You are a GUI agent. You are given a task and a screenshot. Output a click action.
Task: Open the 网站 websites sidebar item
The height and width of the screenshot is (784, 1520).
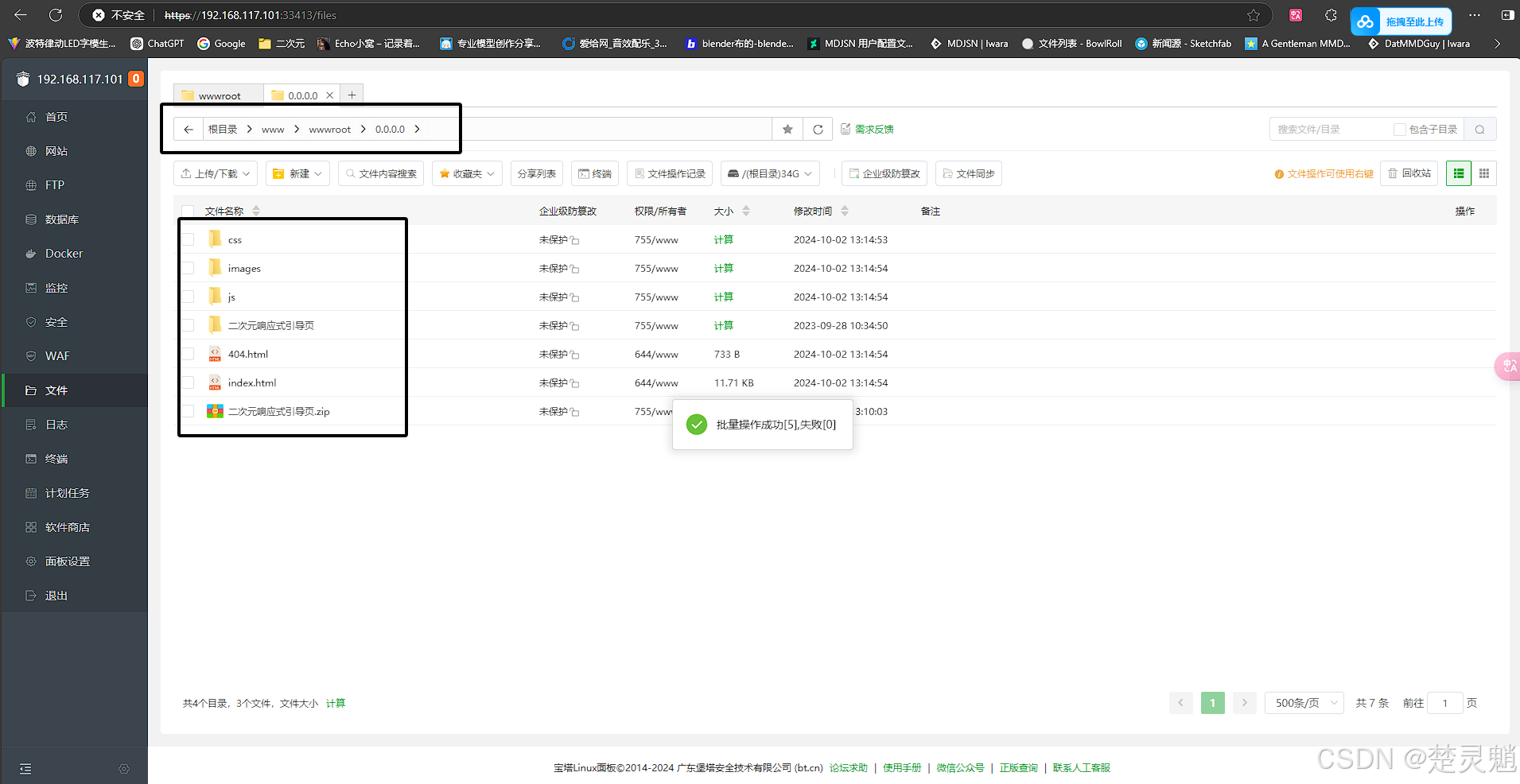74,151
